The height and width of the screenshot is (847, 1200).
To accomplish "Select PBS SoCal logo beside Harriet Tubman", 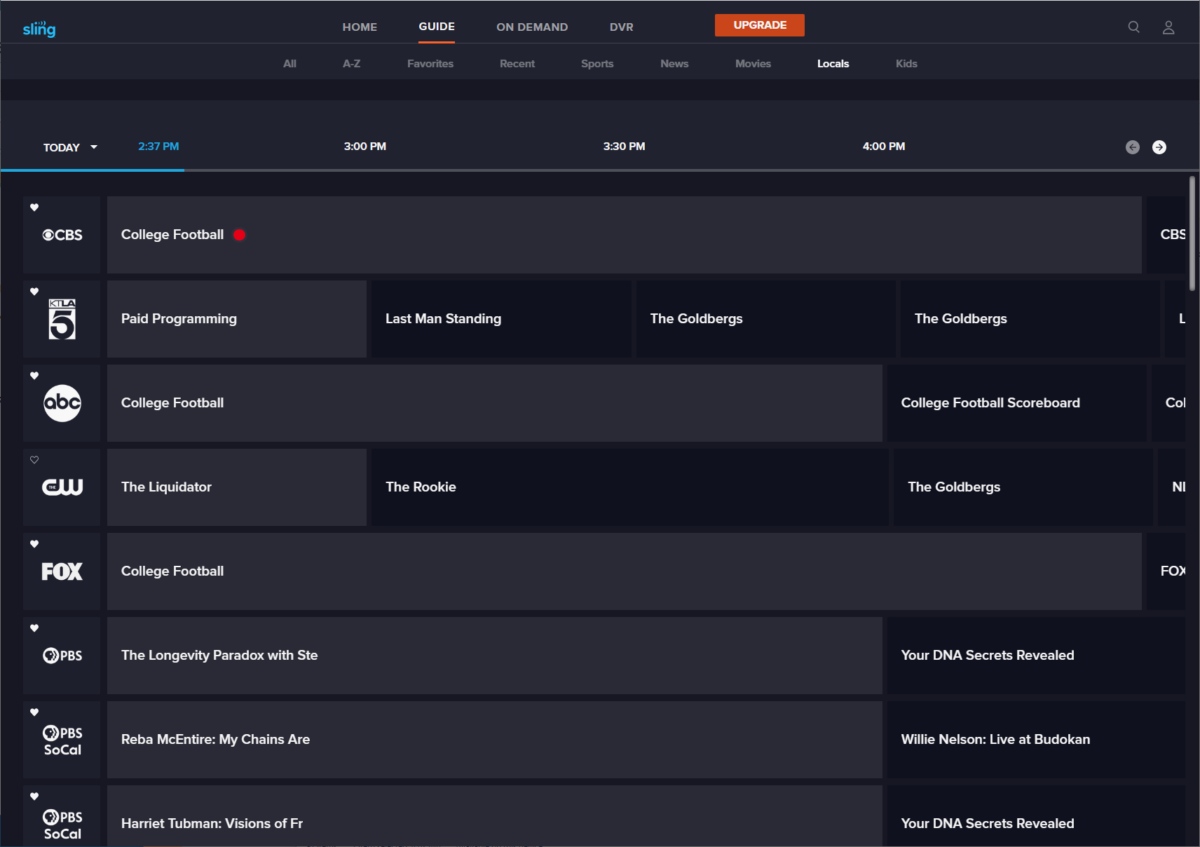I will pos(62,825).
